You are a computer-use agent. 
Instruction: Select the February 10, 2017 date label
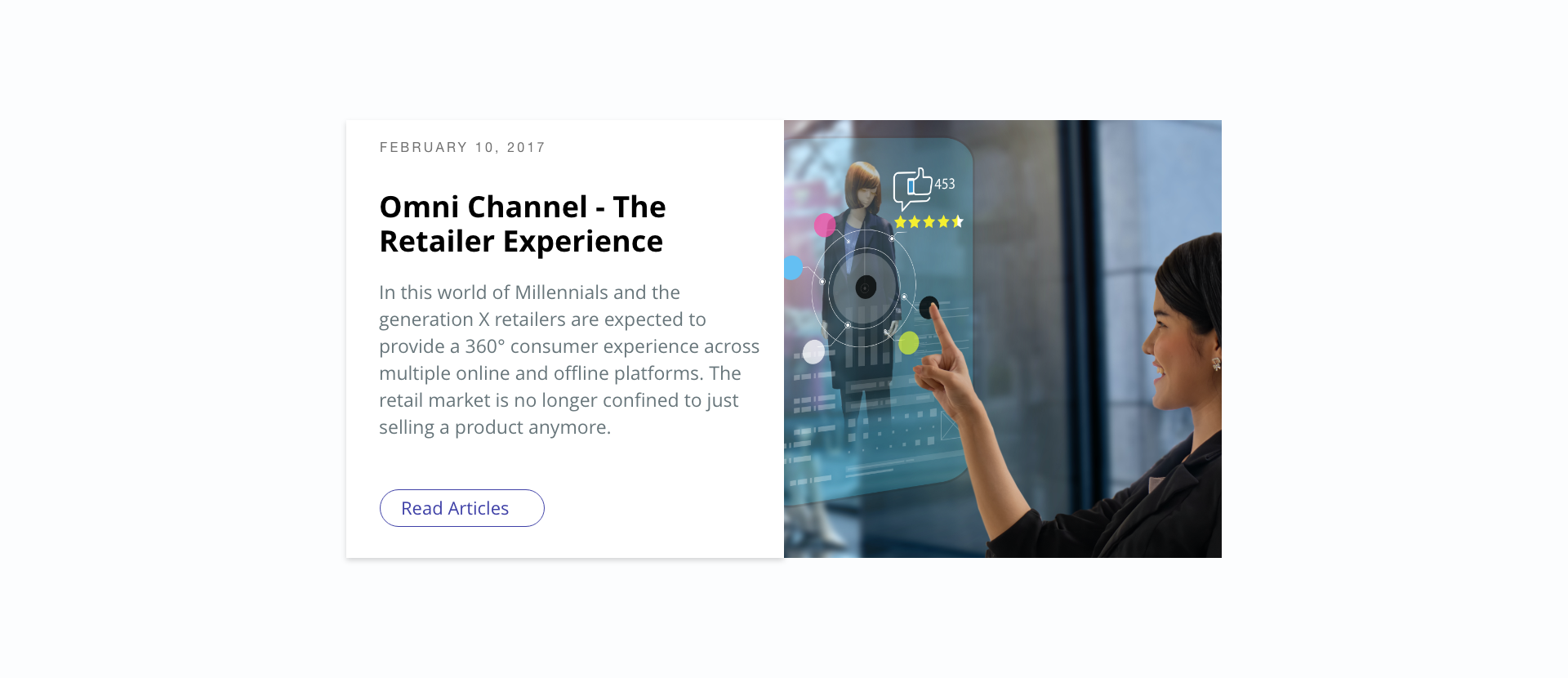(462, 148)
